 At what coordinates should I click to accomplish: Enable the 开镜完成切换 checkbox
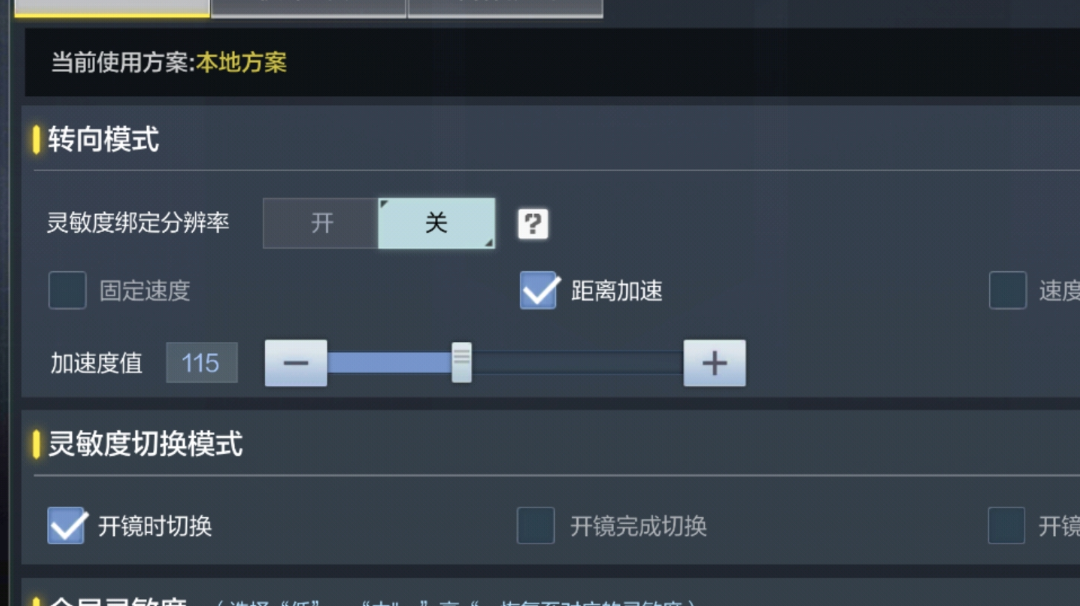coord(536,525)
